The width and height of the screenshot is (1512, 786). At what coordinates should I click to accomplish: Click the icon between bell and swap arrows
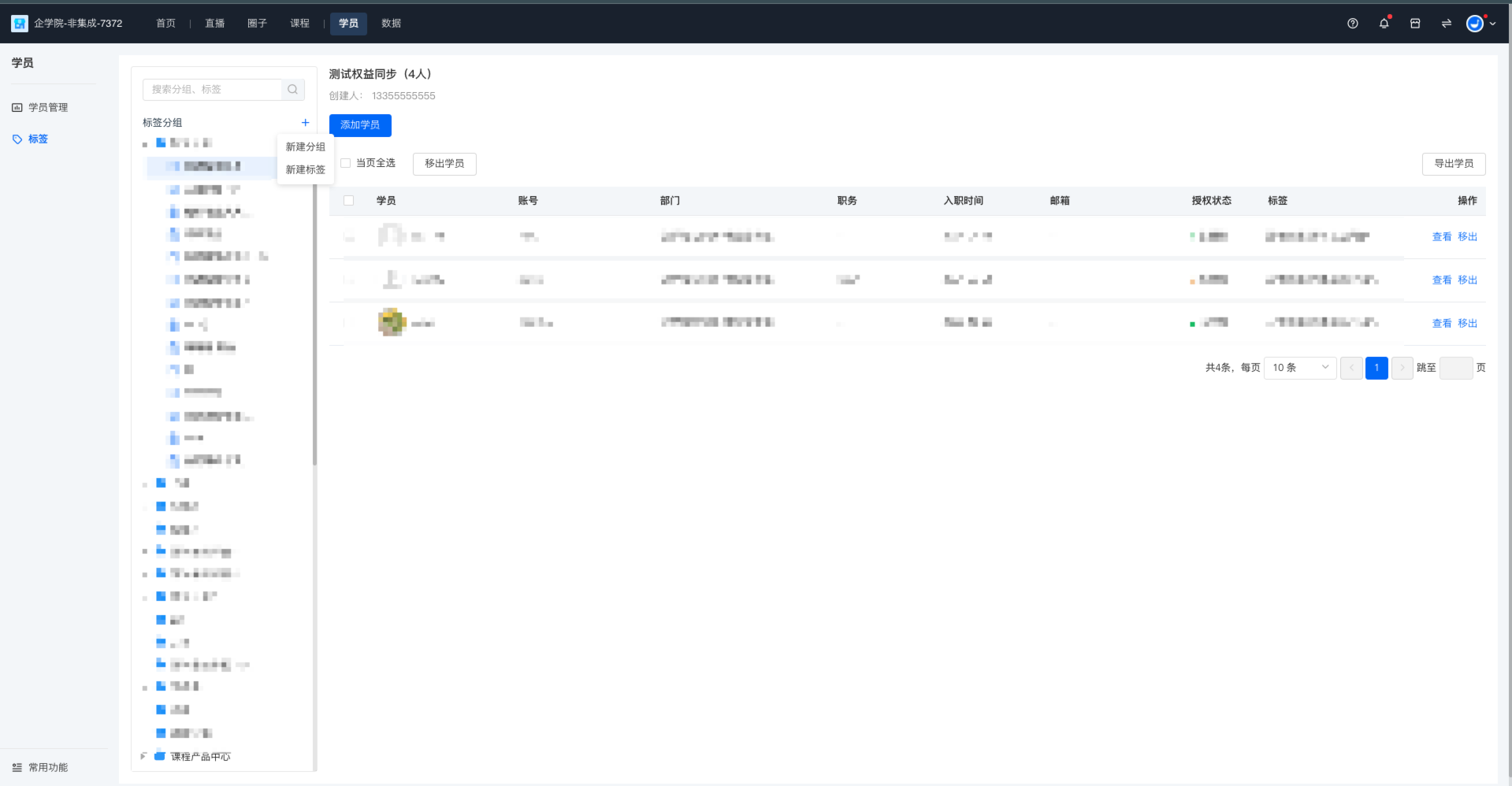point(1415,24)
